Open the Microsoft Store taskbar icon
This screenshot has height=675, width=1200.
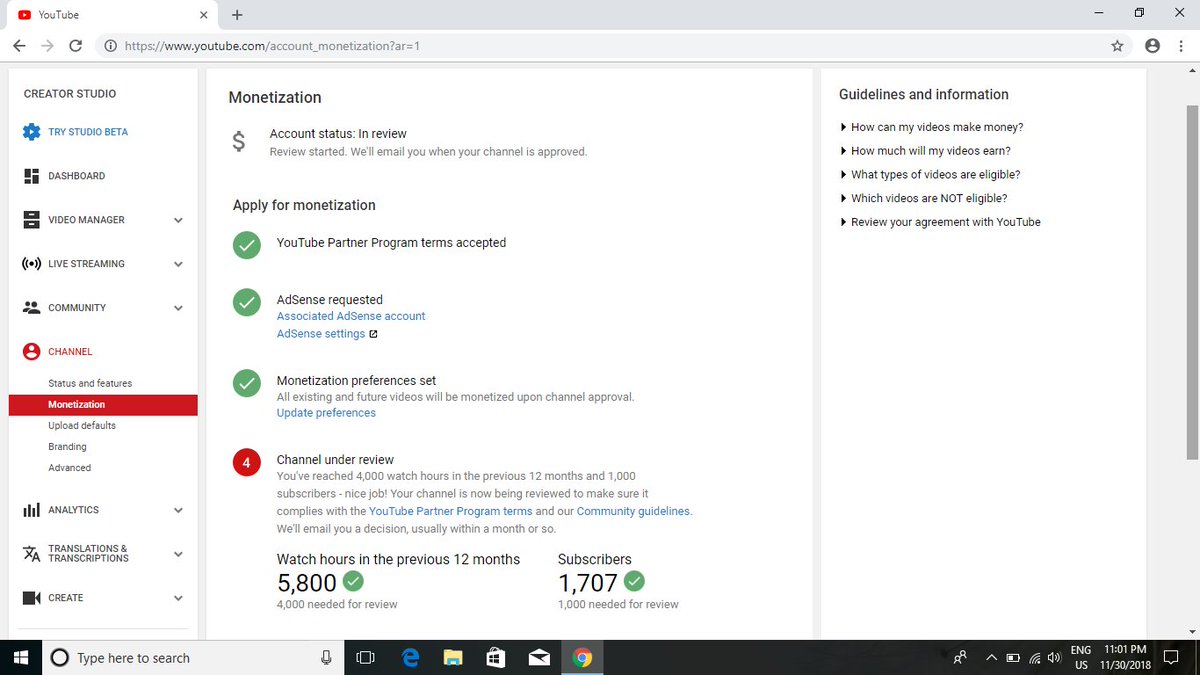coord(496,658)
